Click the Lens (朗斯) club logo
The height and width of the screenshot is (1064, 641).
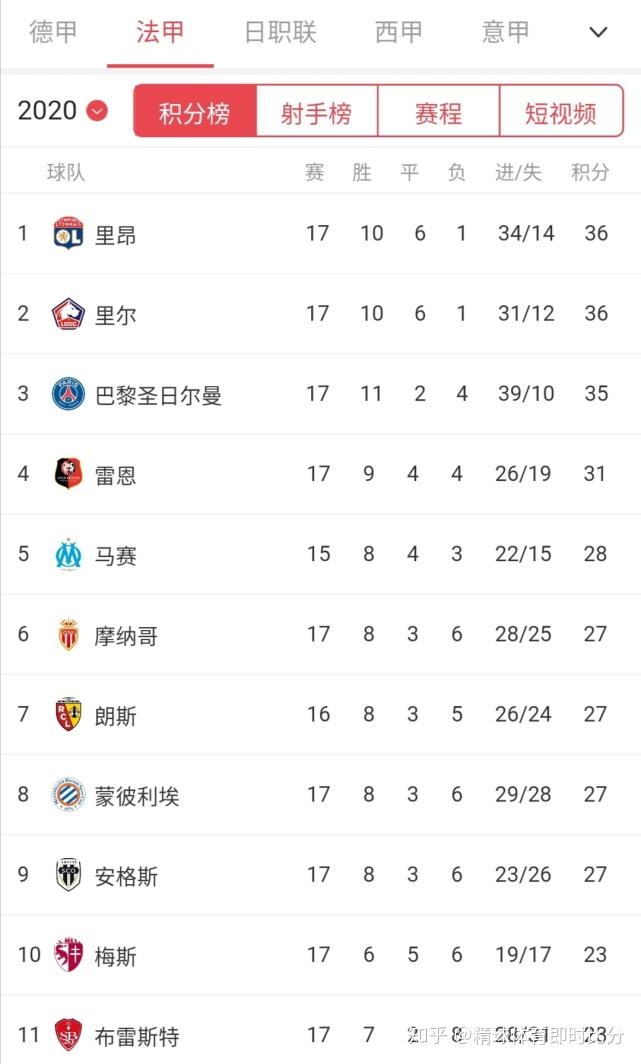tap(67, 714)
